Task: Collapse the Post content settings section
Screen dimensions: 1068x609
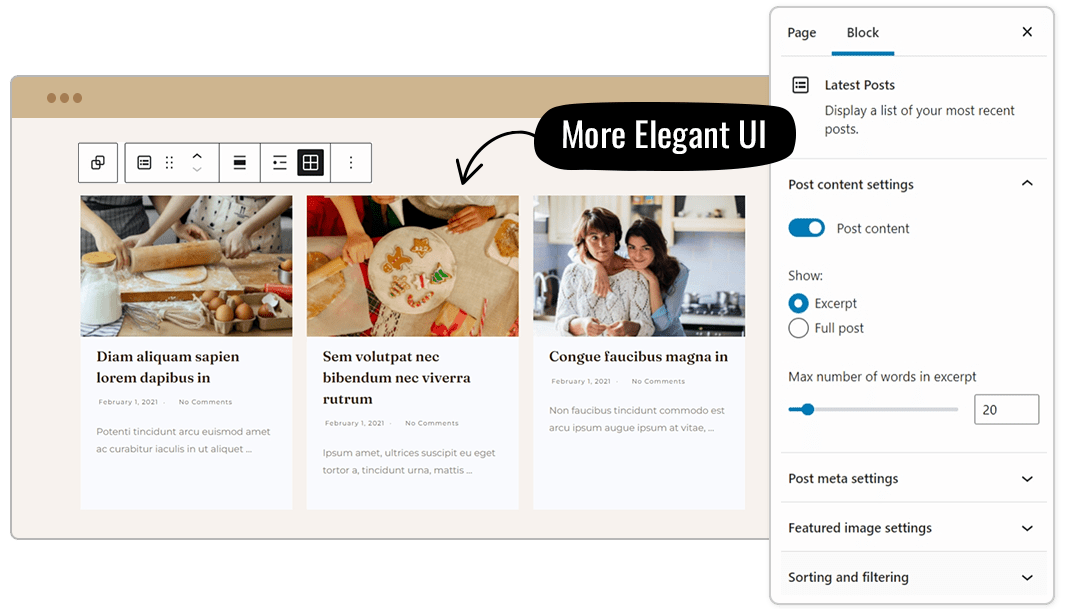Action: (1027, 184)
